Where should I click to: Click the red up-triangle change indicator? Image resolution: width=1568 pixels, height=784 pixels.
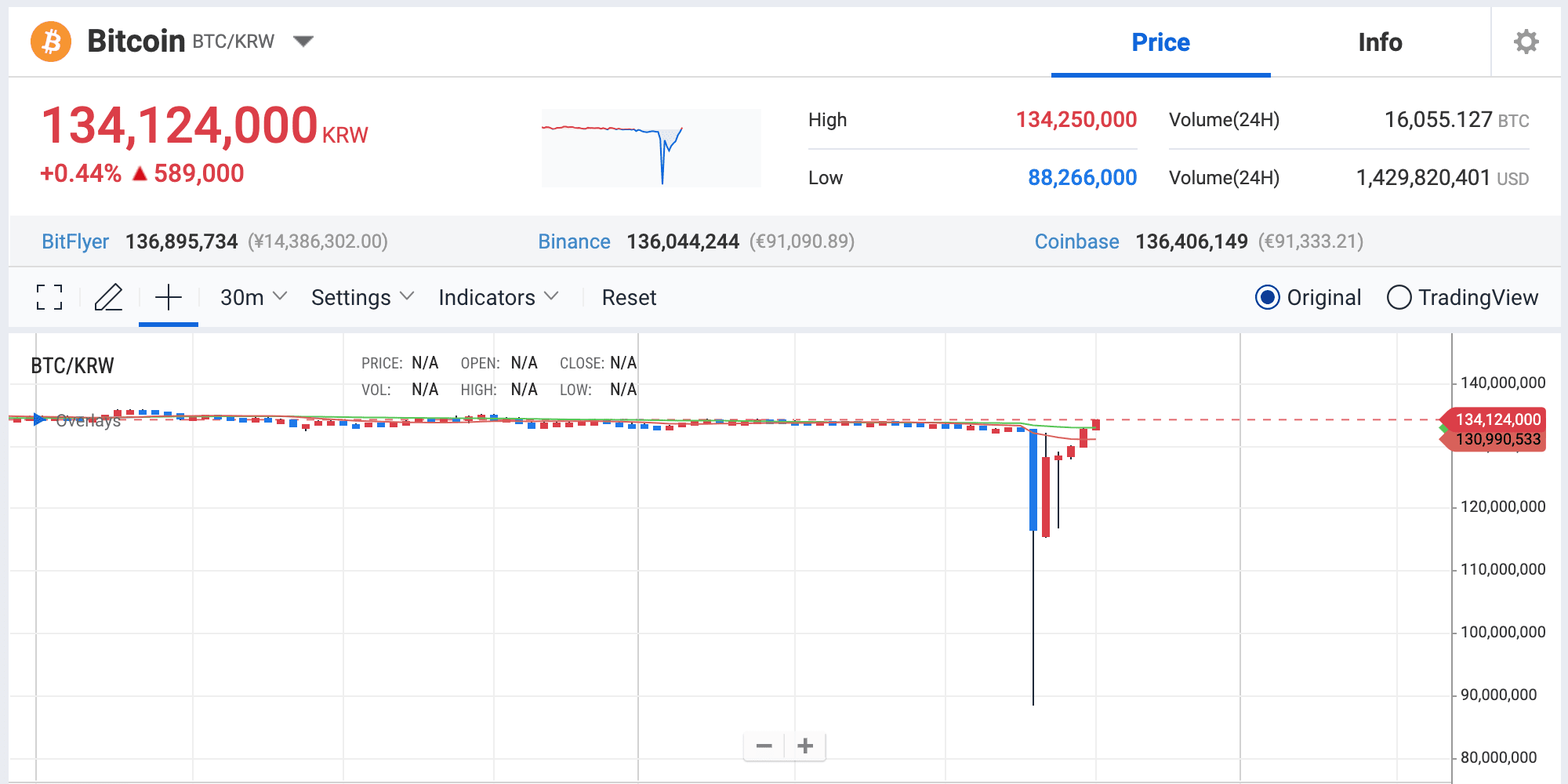point(140,174)
